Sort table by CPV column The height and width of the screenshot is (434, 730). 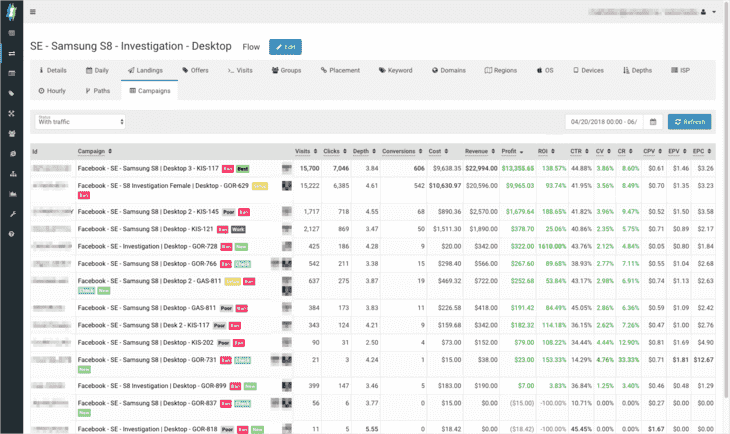(652, 151)
